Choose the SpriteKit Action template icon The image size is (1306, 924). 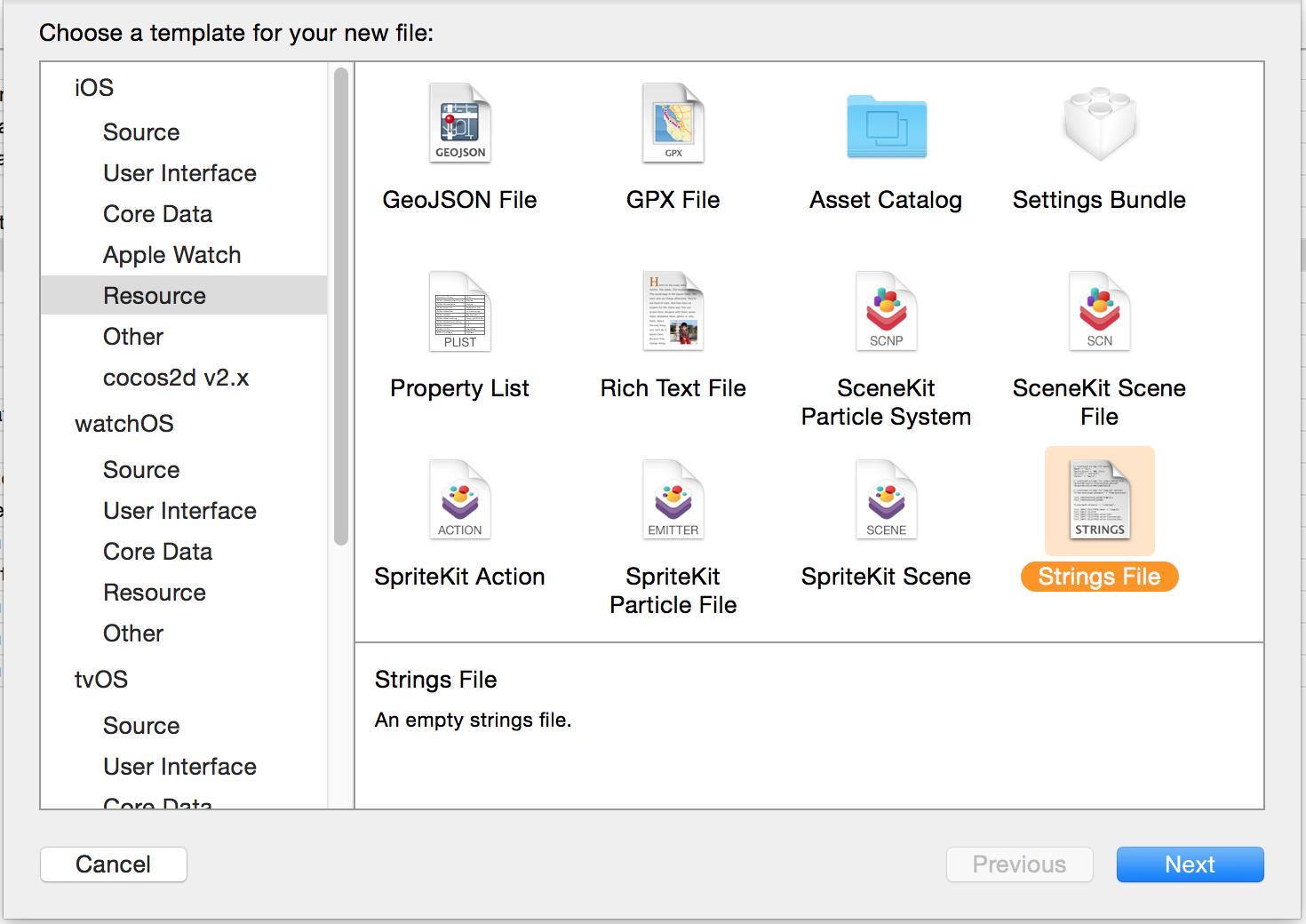(x=460, y=500)
